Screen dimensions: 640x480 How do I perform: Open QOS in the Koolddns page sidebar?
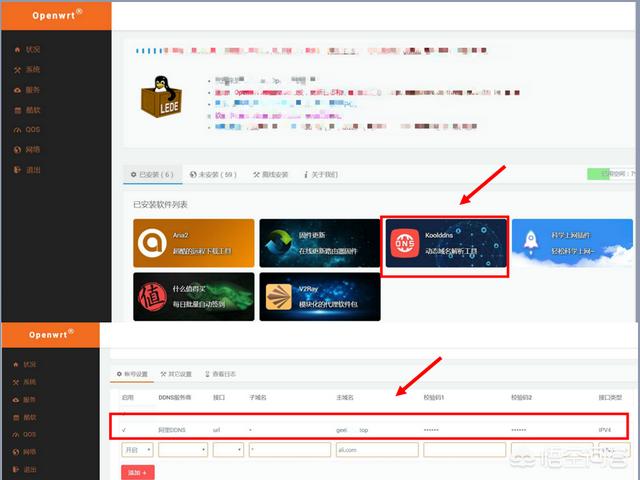26,434
